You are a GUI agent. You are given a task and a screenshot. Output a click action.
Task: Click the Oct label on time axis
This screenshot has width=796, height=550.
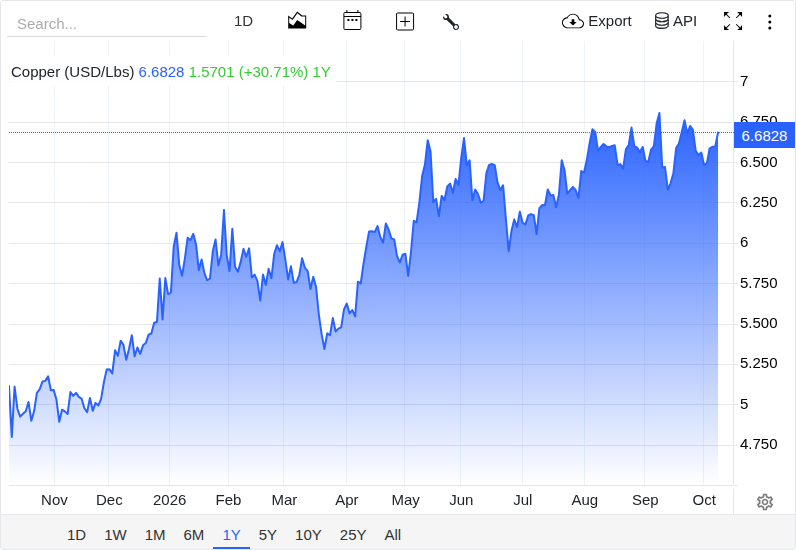click(704, 500)
